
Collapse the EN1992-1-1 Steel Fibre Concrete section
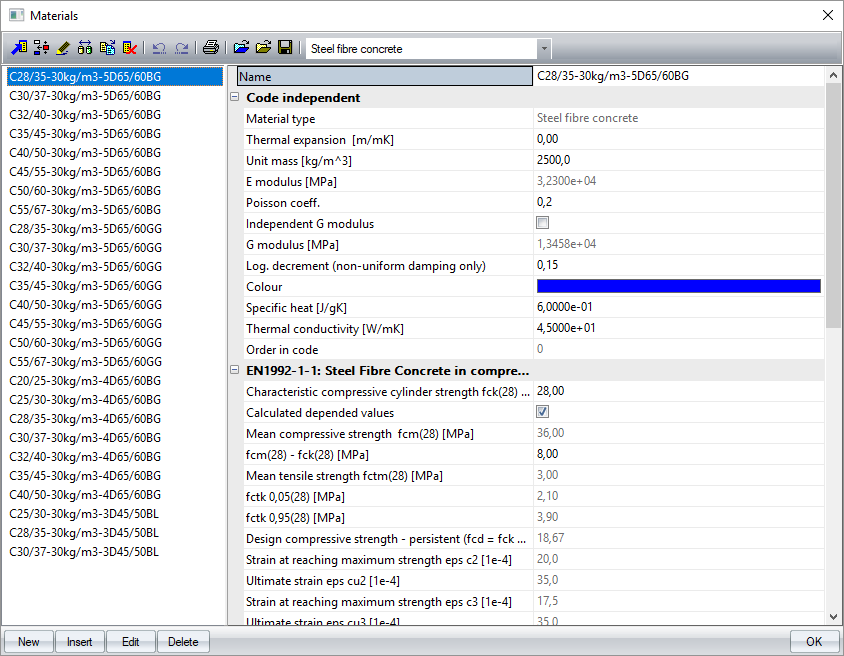tap(234, 370)
